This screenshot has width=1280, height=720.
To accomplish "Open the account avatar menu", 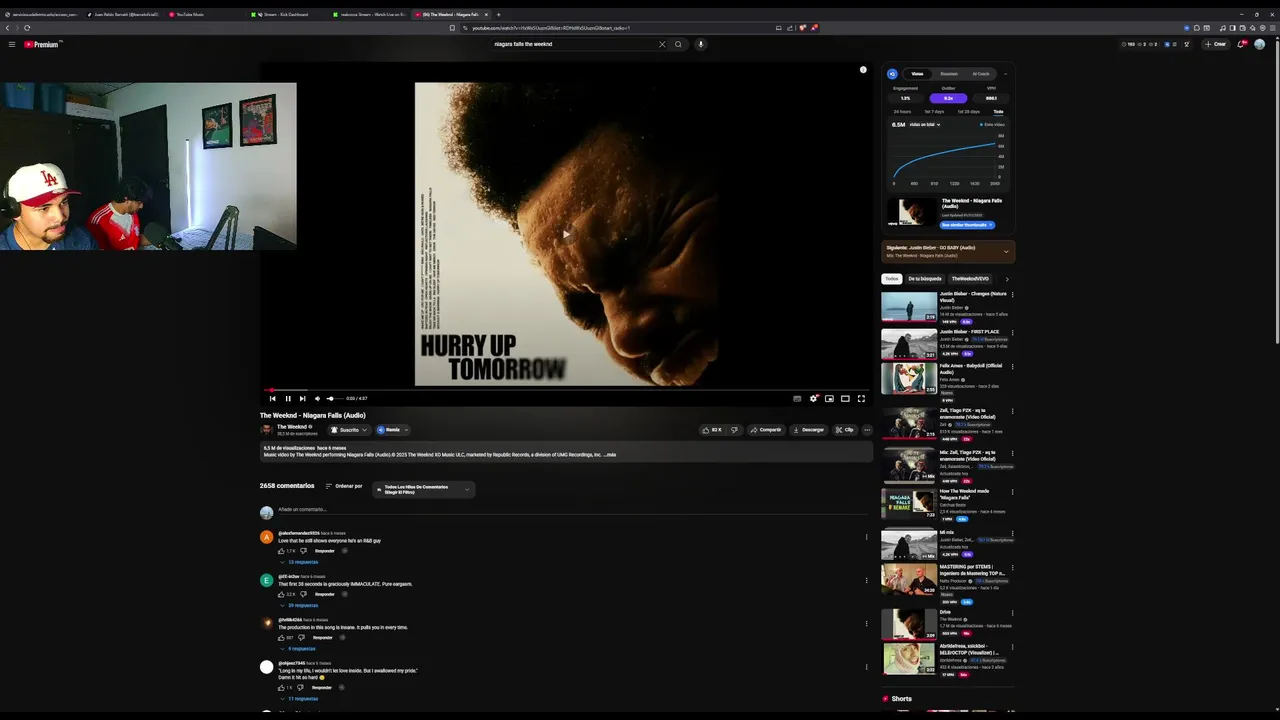I will point(1259,44).
